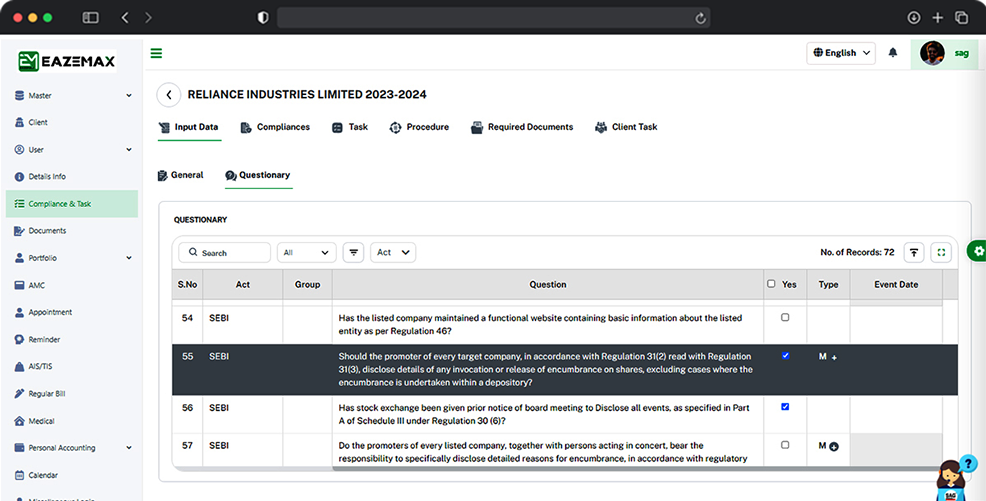This screenshot has height=501, width=986.
Task: Click the Group column header
Action: pyautogui.click(x=307, y=285)
